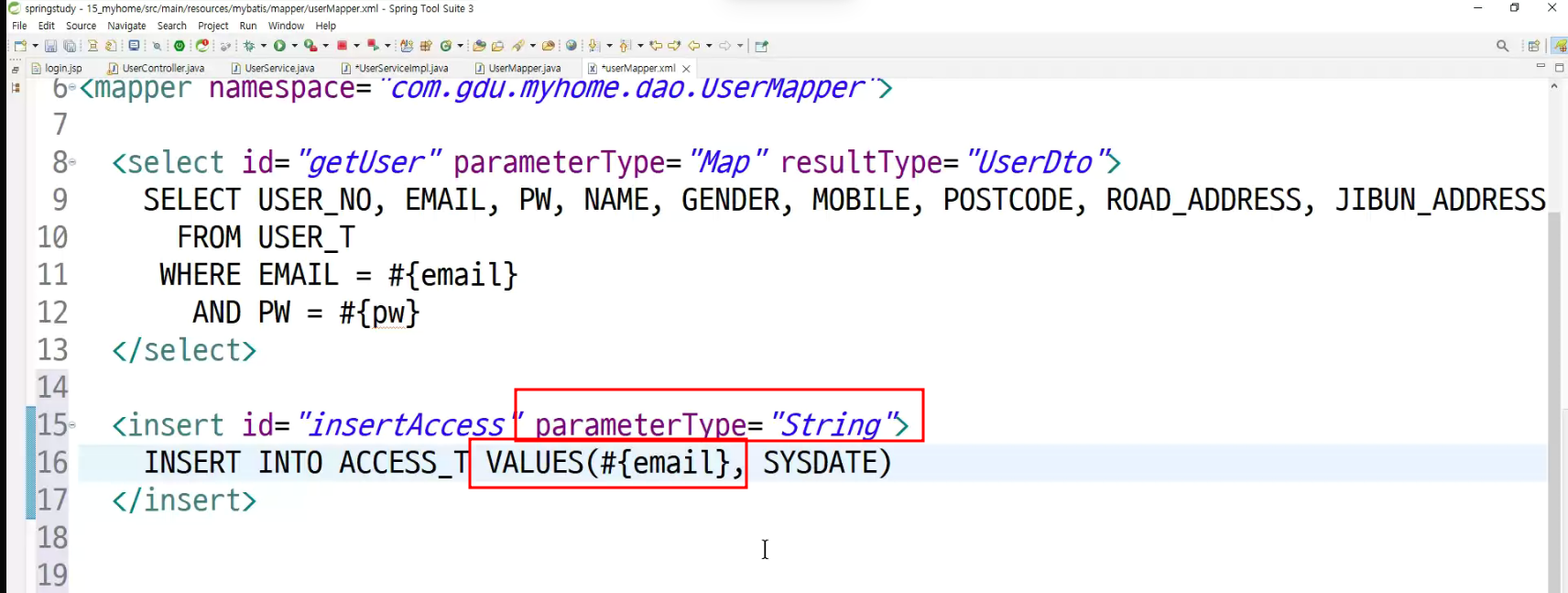This screenshot has width=1568, height=593.
Task: Switch to the UserService.java tab
Action: point(273,68)
